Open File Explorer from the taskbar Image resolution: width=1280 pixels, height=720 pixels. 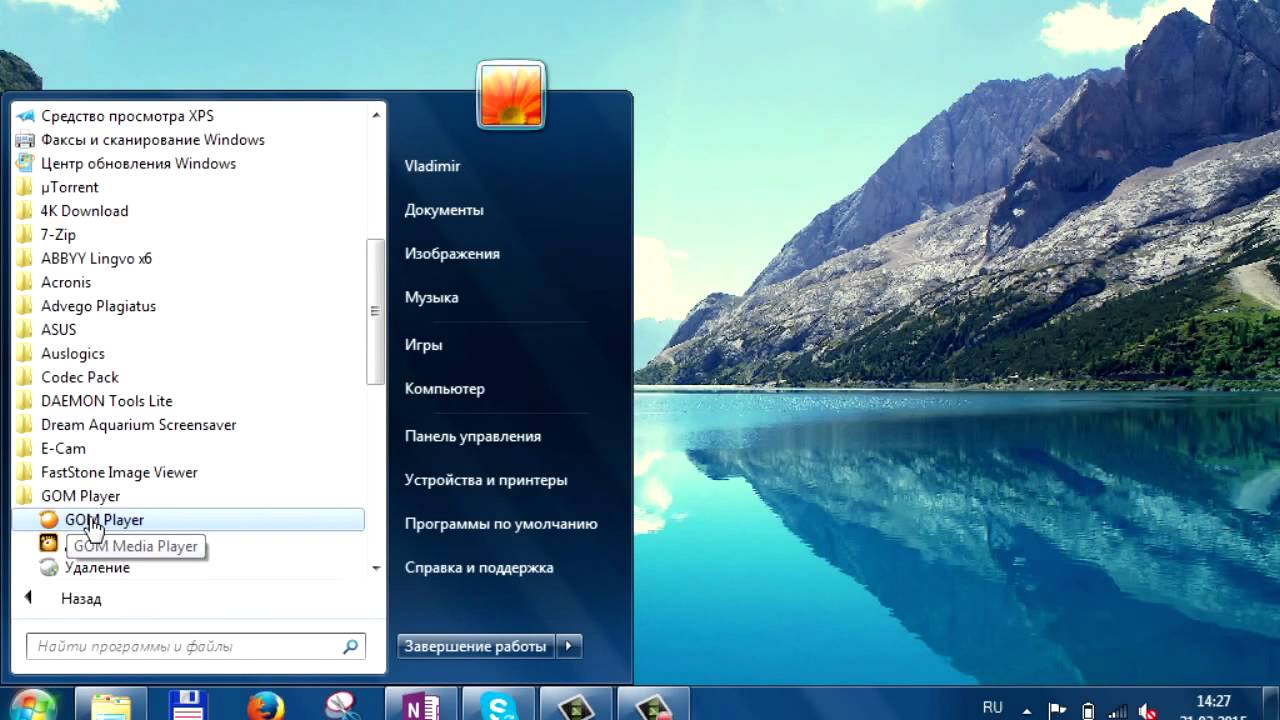[110, 705]
